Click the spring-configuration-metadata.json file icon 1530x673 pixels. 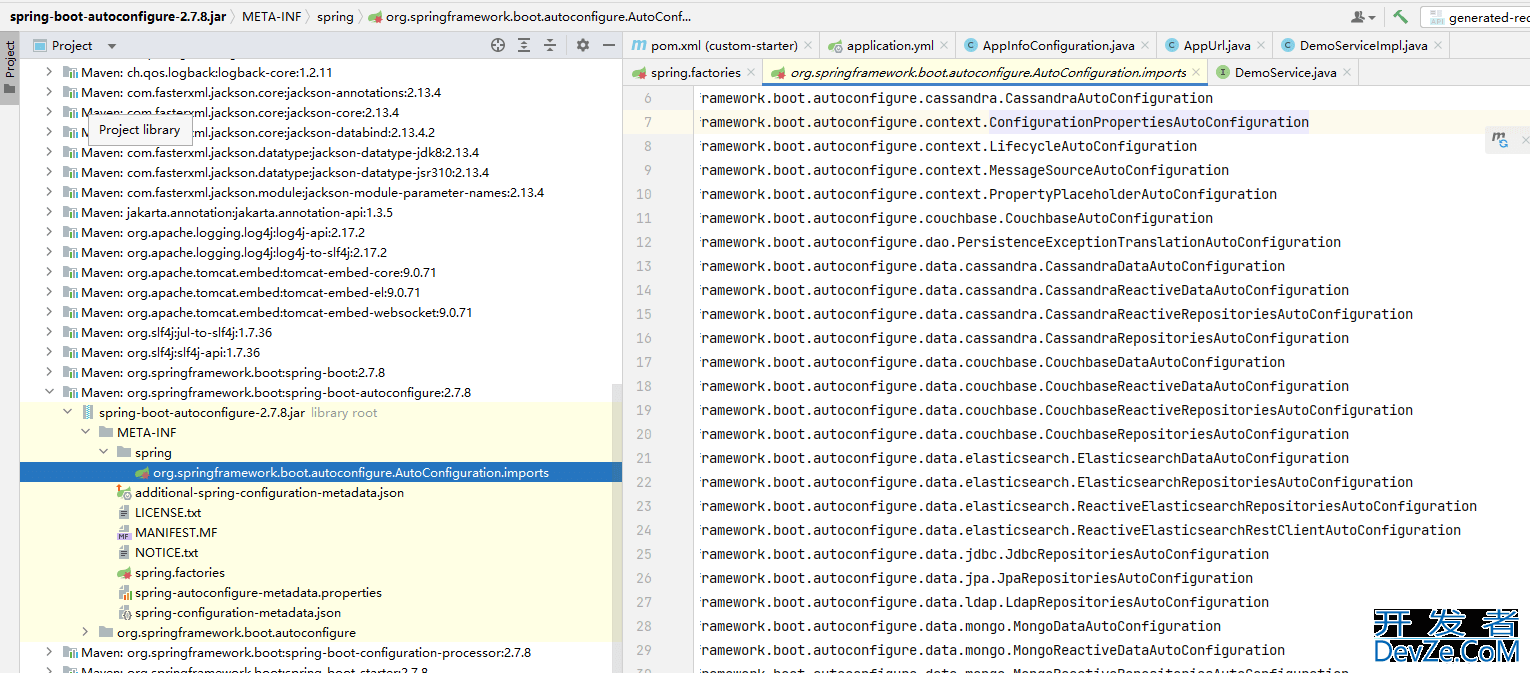click(124, 613)
